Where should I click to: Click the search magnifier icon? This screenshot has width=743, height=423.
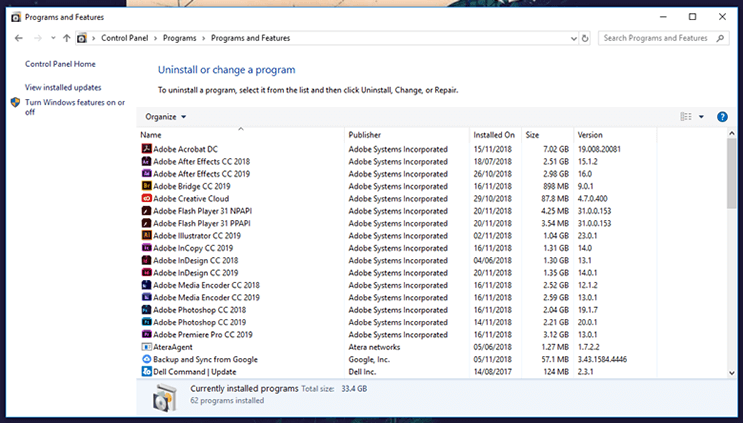(x=720, y=38)
